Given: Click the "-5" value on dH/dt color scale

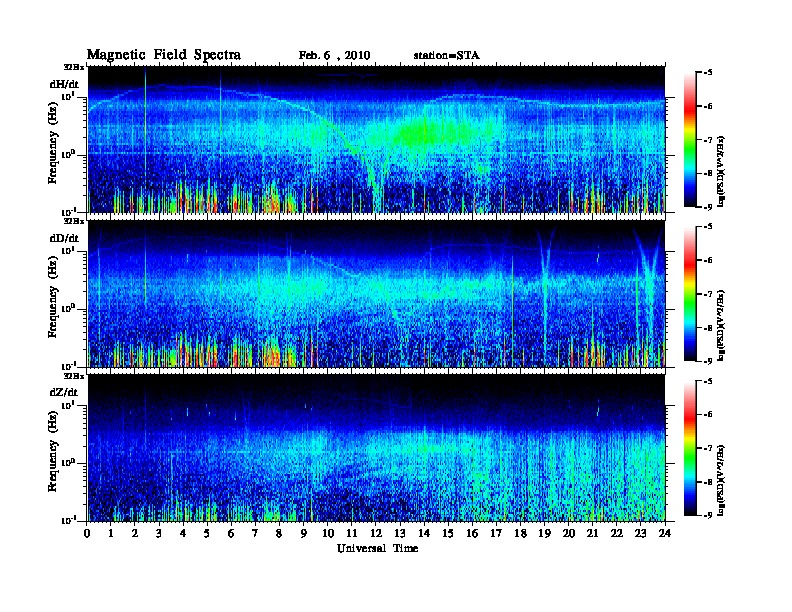Looking at the screenshot, I should [708, 73].
